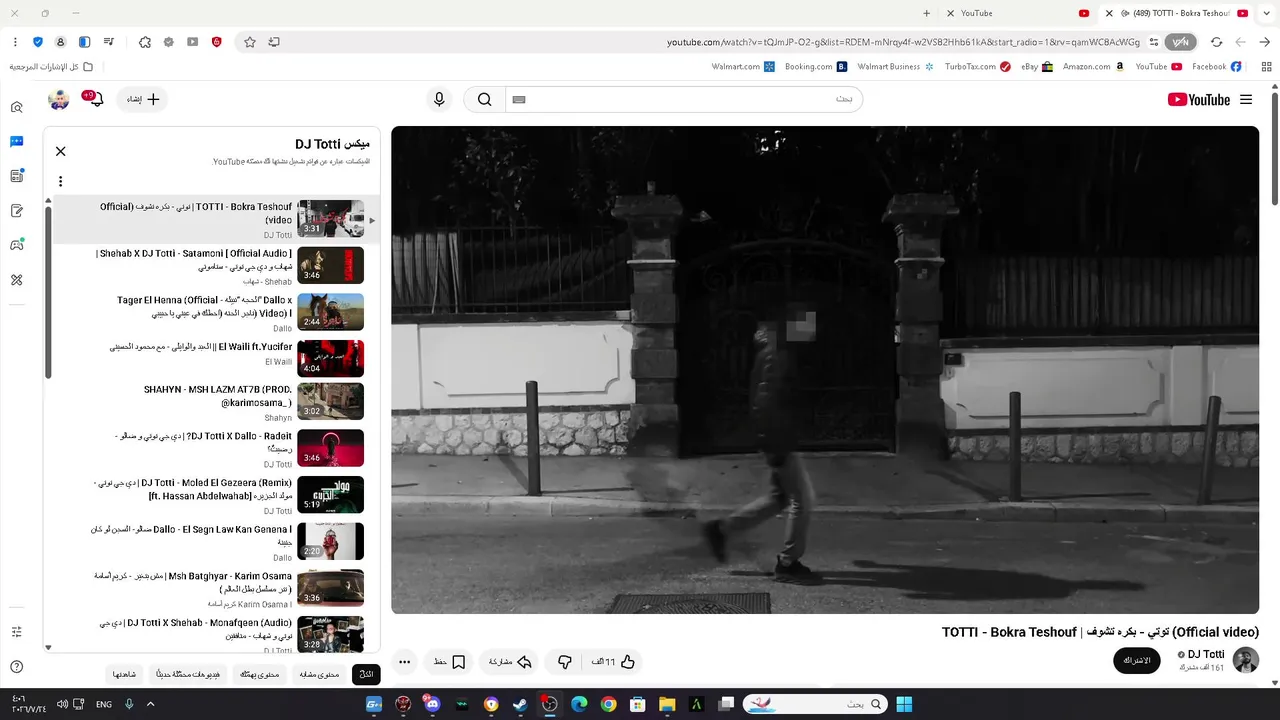Show hidden system tray icons chevron
The width and height of the screenshot is (1280, 720).
[x=151, y=704]
